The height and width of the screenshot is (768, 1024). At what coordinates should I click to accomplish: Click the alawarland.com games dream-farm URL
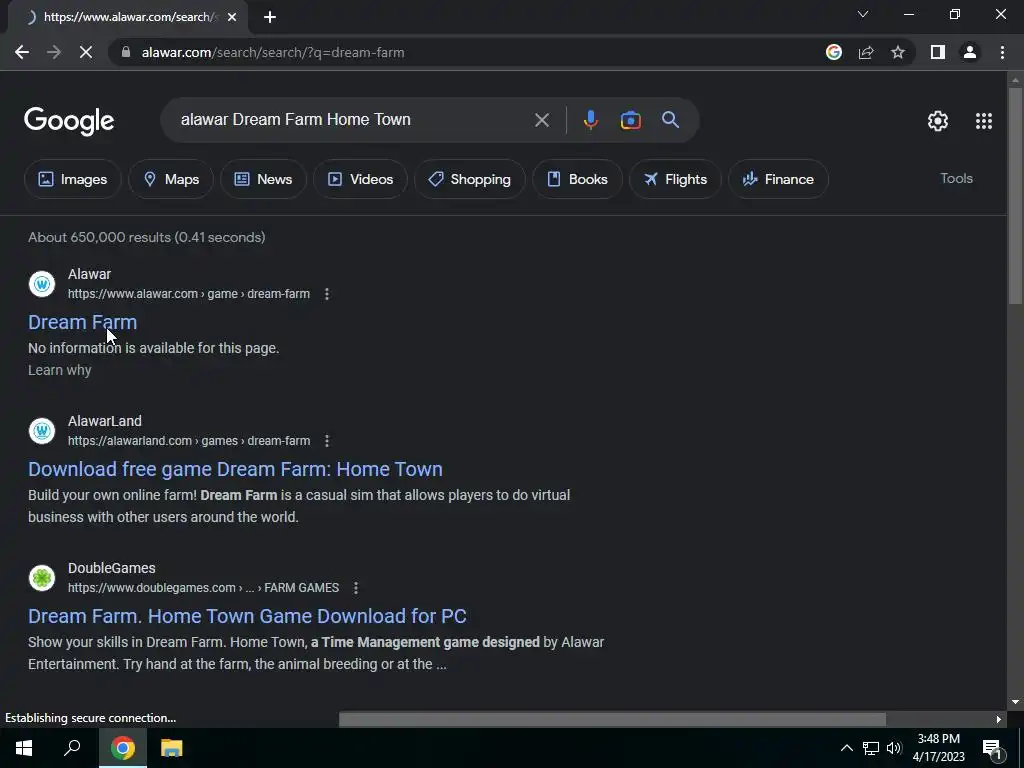pyautogui.click(x=189, y=441)
